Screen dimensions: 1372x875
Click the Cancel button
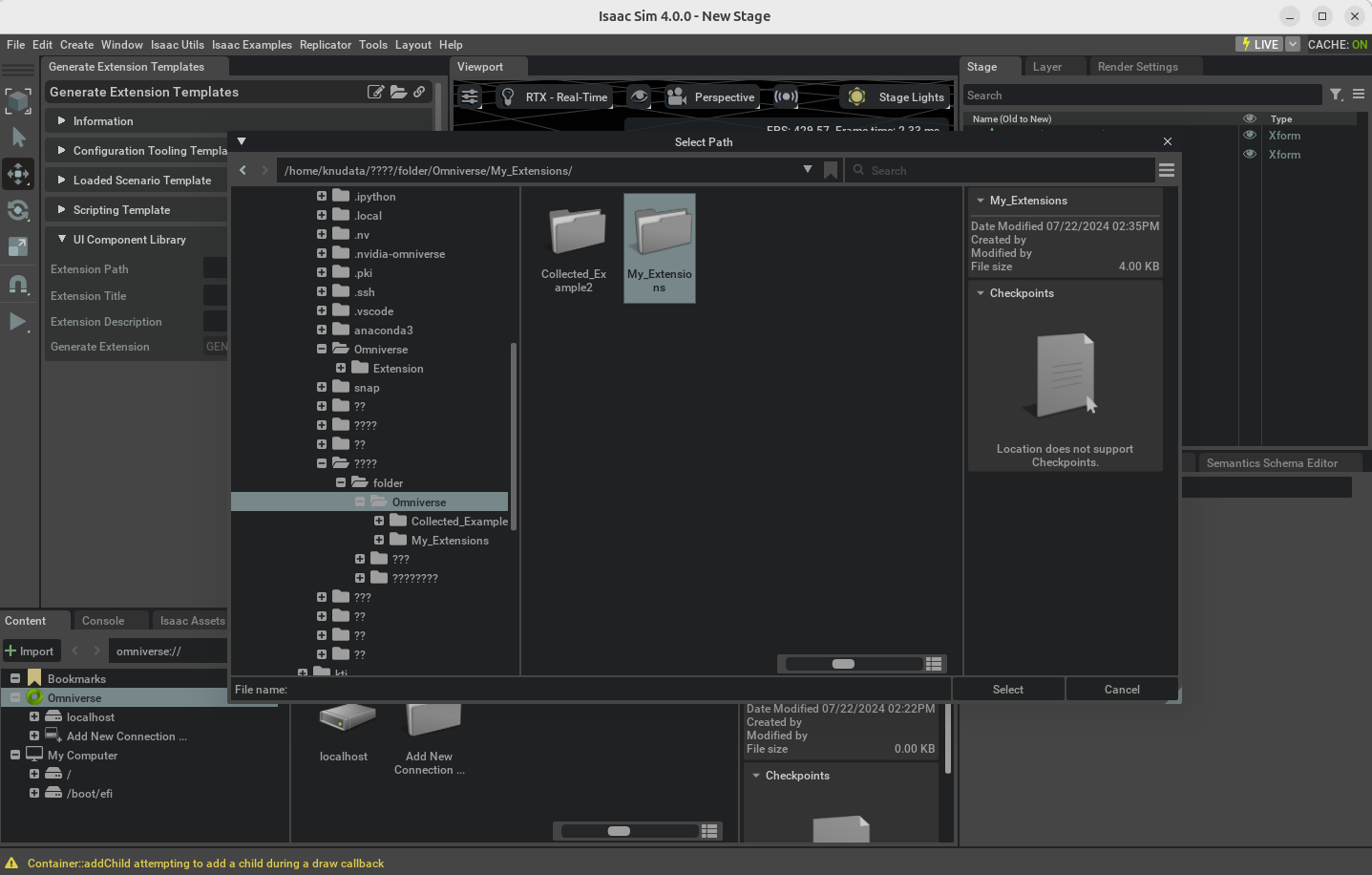point(1122,690)
